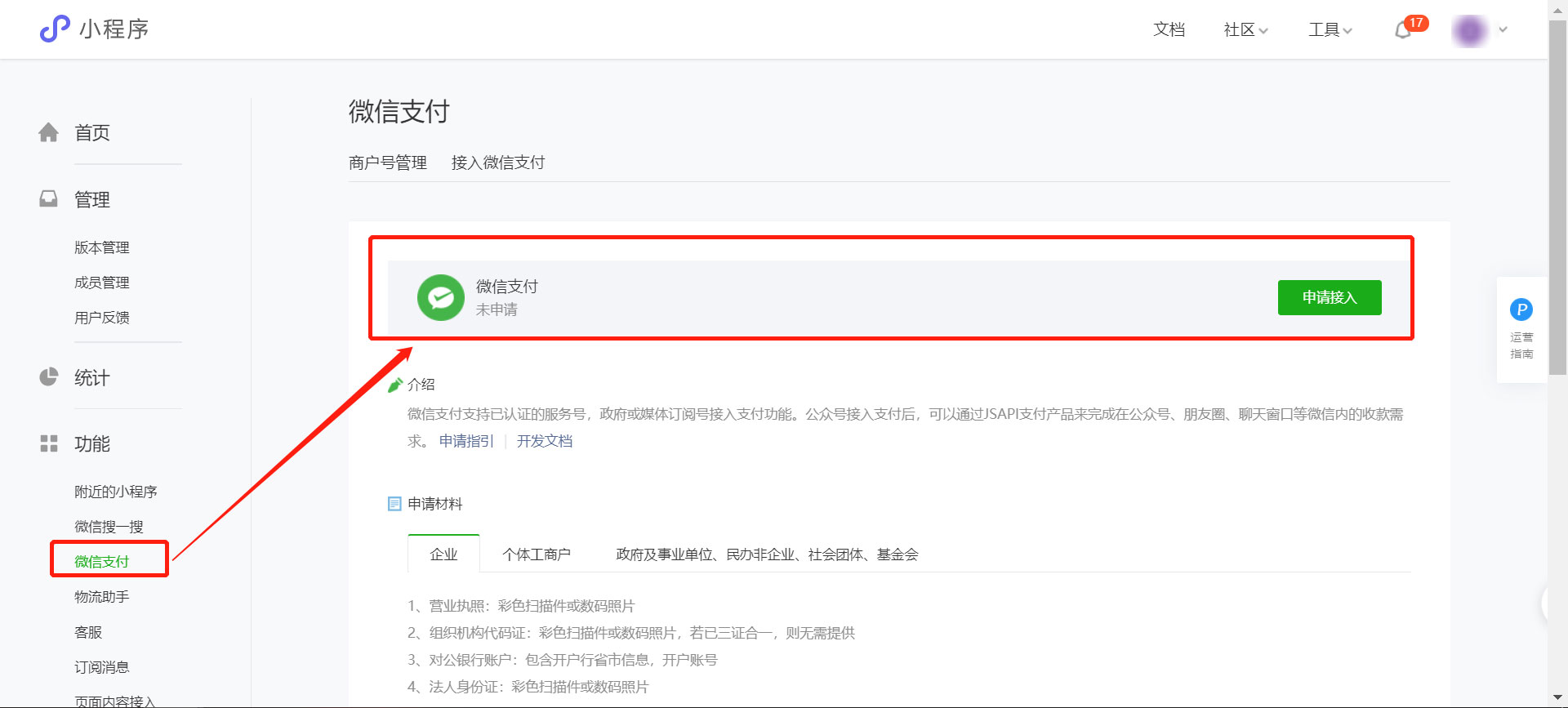
Task: Select the 个体工商户 tab
Action: [x=537, y=554]
